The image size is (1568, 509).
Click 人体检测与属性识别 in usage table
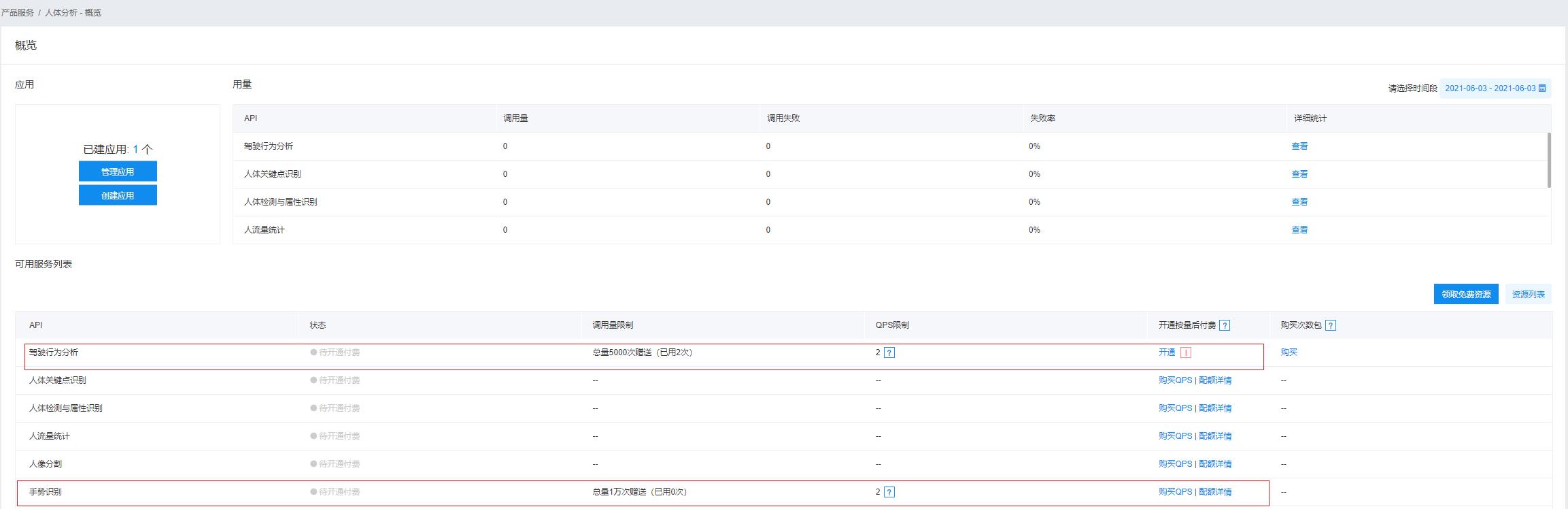pos(280,202)
